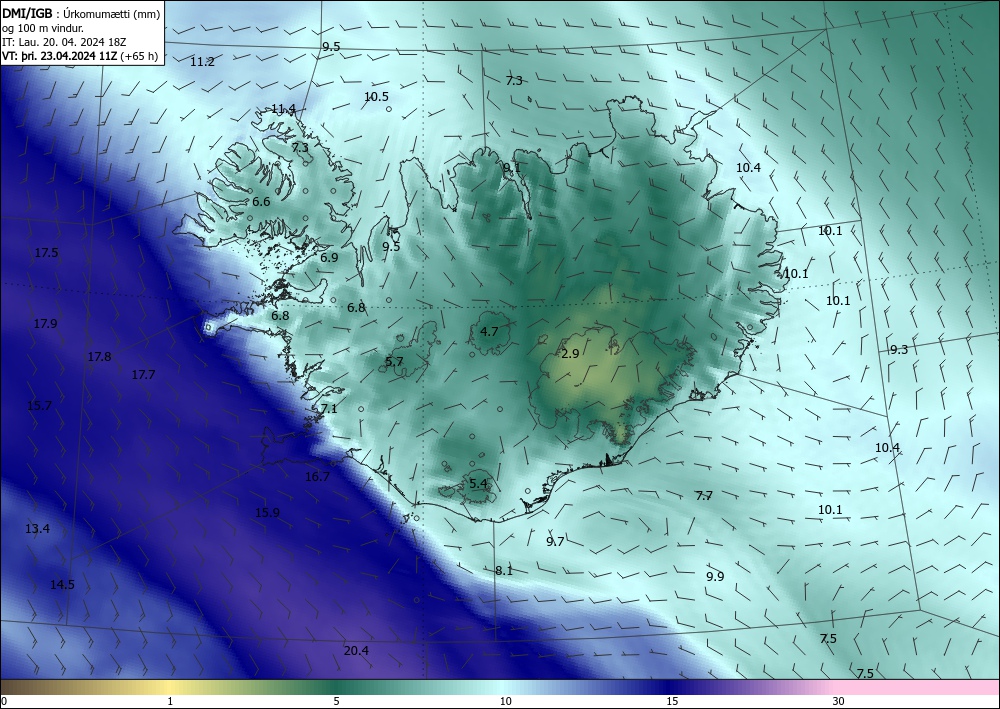This screenshot has width=1000, height=709.
Task: Click the 9.3 value label
Action: point(899,350)
